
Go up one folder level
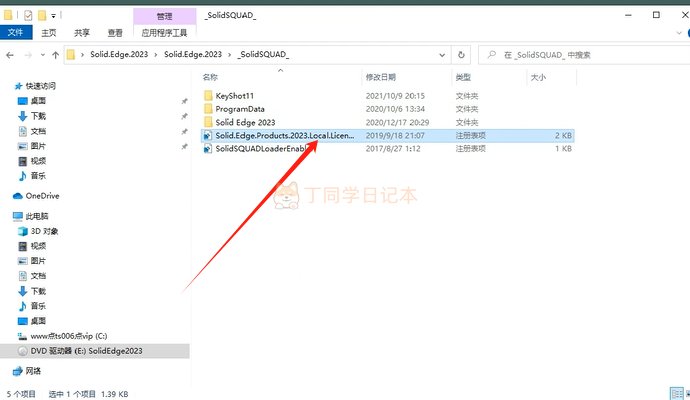(55, 55)
